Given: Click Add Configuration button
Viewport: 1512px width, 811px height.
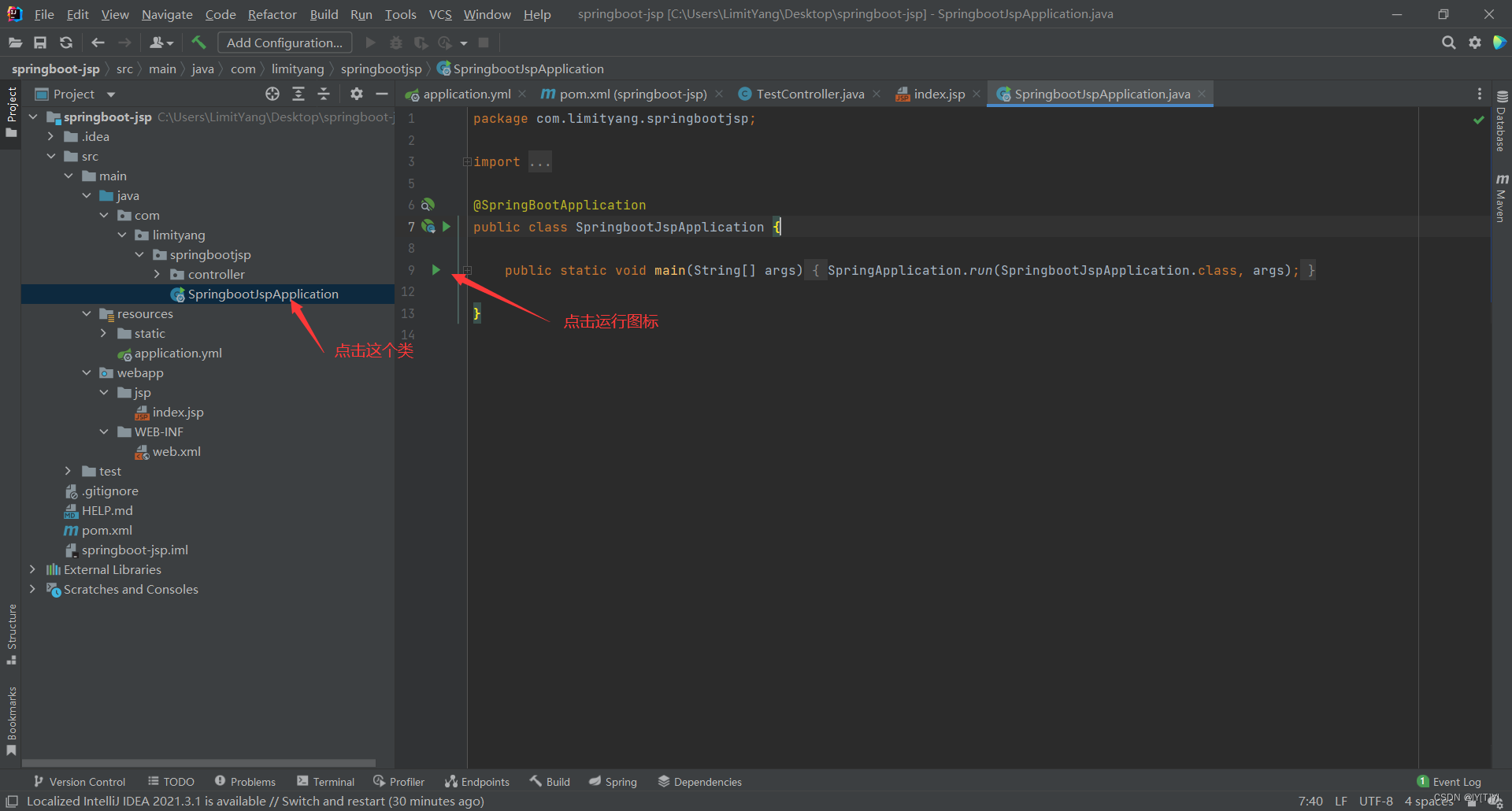Looking at the screenshot, I should pos(284,43).
